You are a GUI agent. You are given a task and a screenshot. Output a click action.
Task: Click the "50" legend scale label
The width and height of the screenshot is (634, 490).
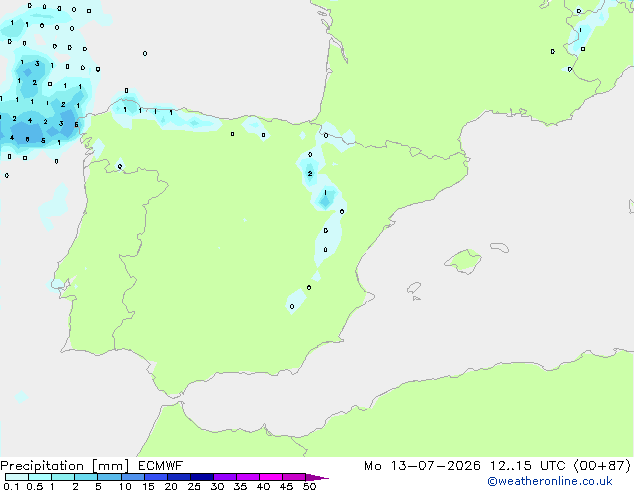point(309,486)
